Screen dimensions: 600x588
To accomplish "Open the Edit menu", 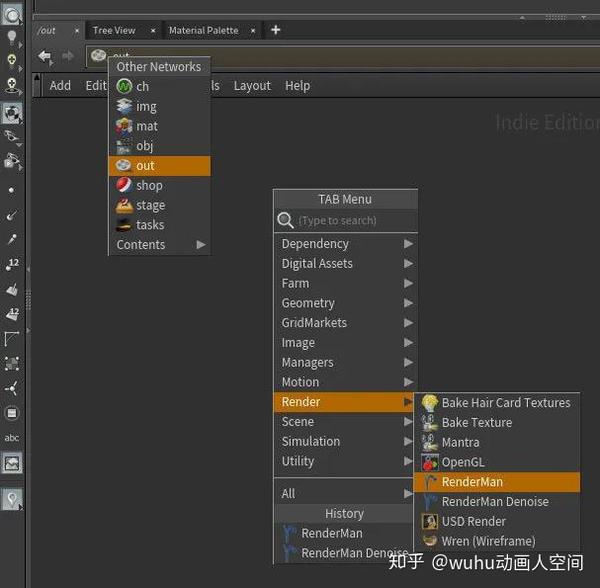I will 96,86.
